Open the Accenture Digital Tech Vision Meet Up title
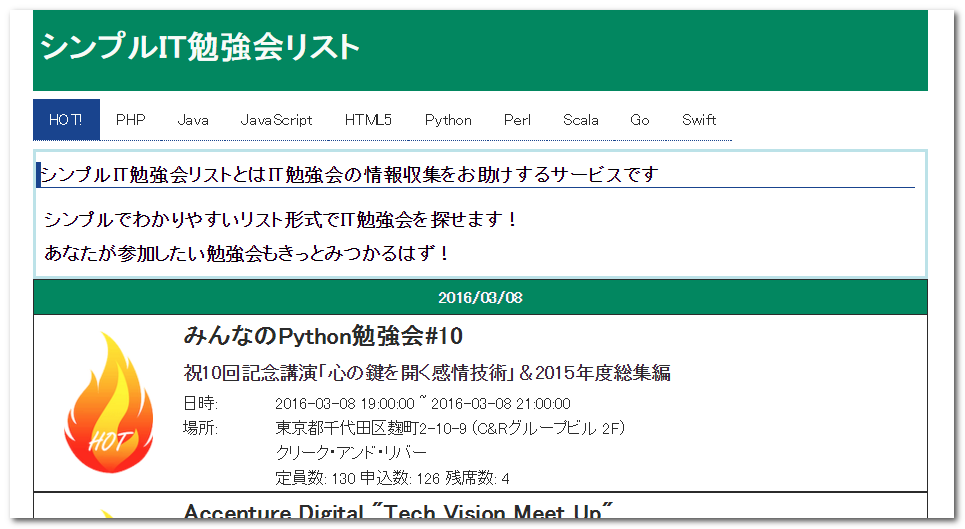Image resolution: width=965 pixels, height=529 pixels. click(x=398, y=512)
